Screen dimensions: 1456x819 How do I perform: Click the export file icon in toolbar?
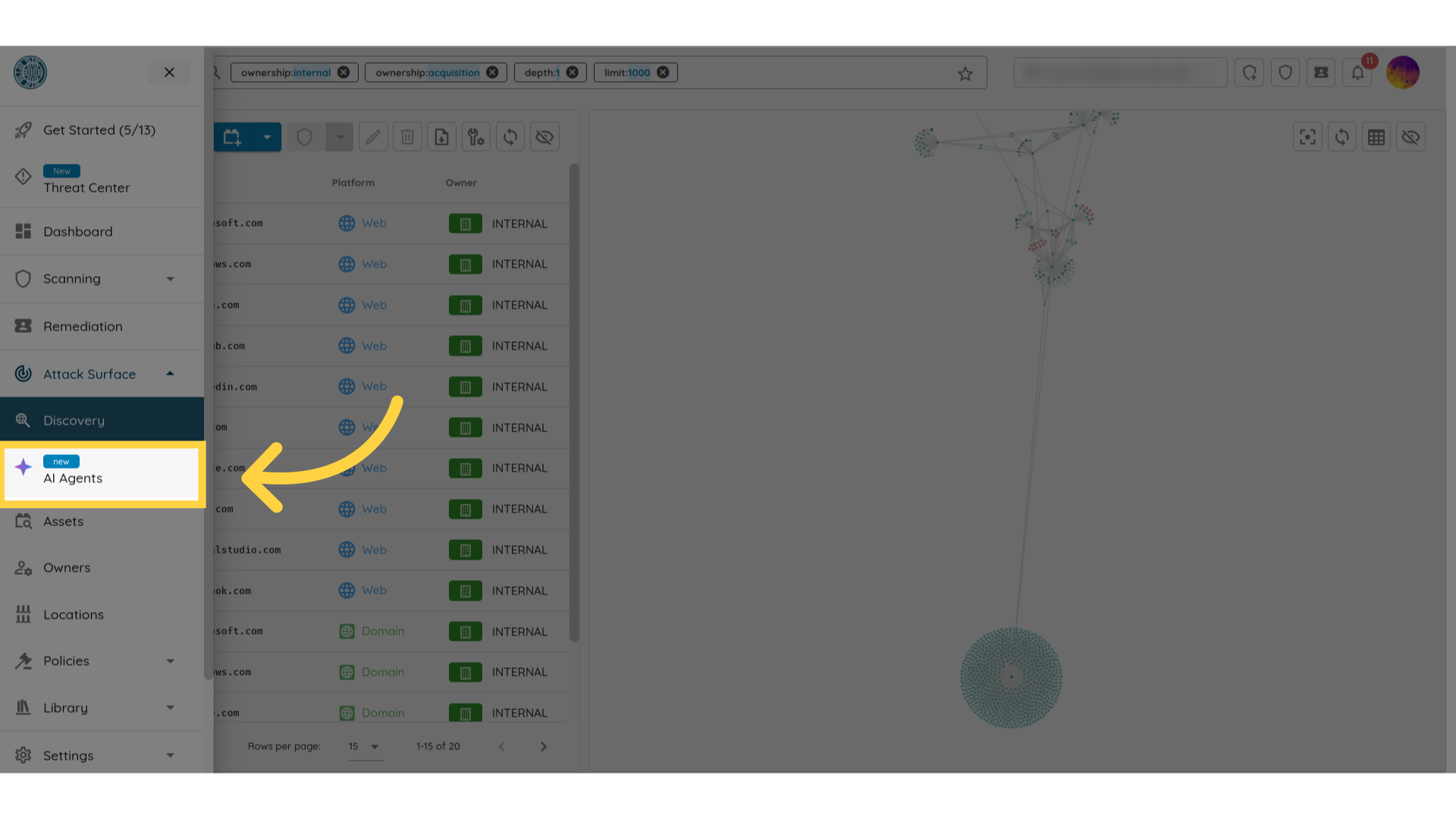[441, 137]
